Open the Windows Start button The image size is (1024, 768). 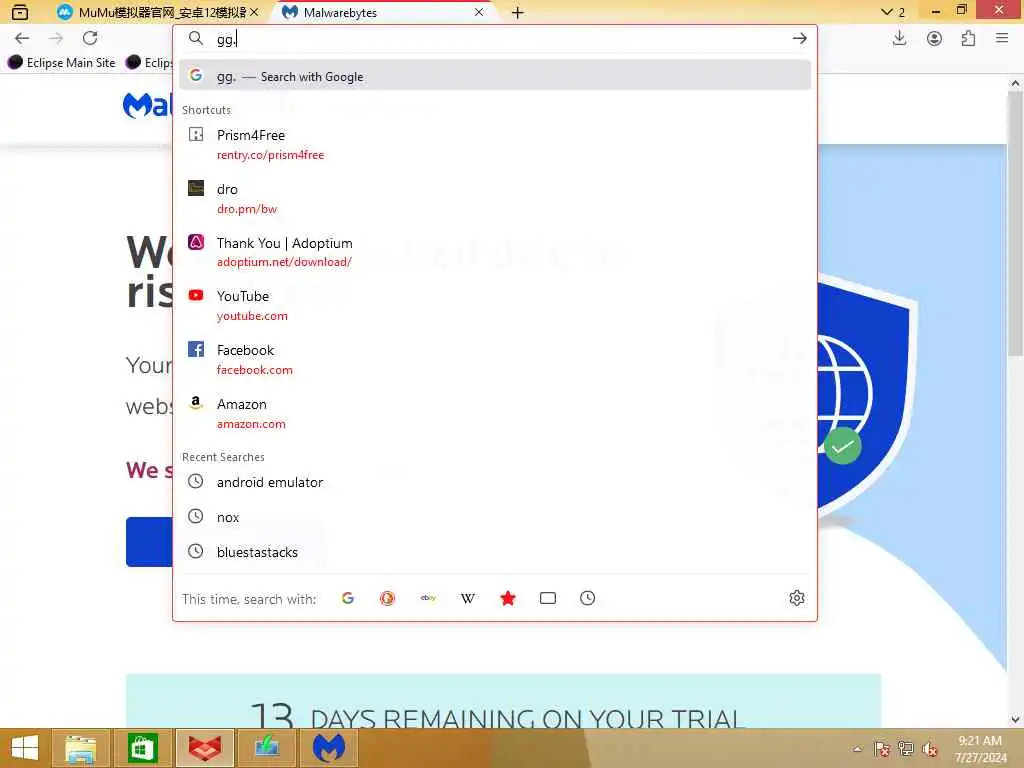tap(25, 748)
